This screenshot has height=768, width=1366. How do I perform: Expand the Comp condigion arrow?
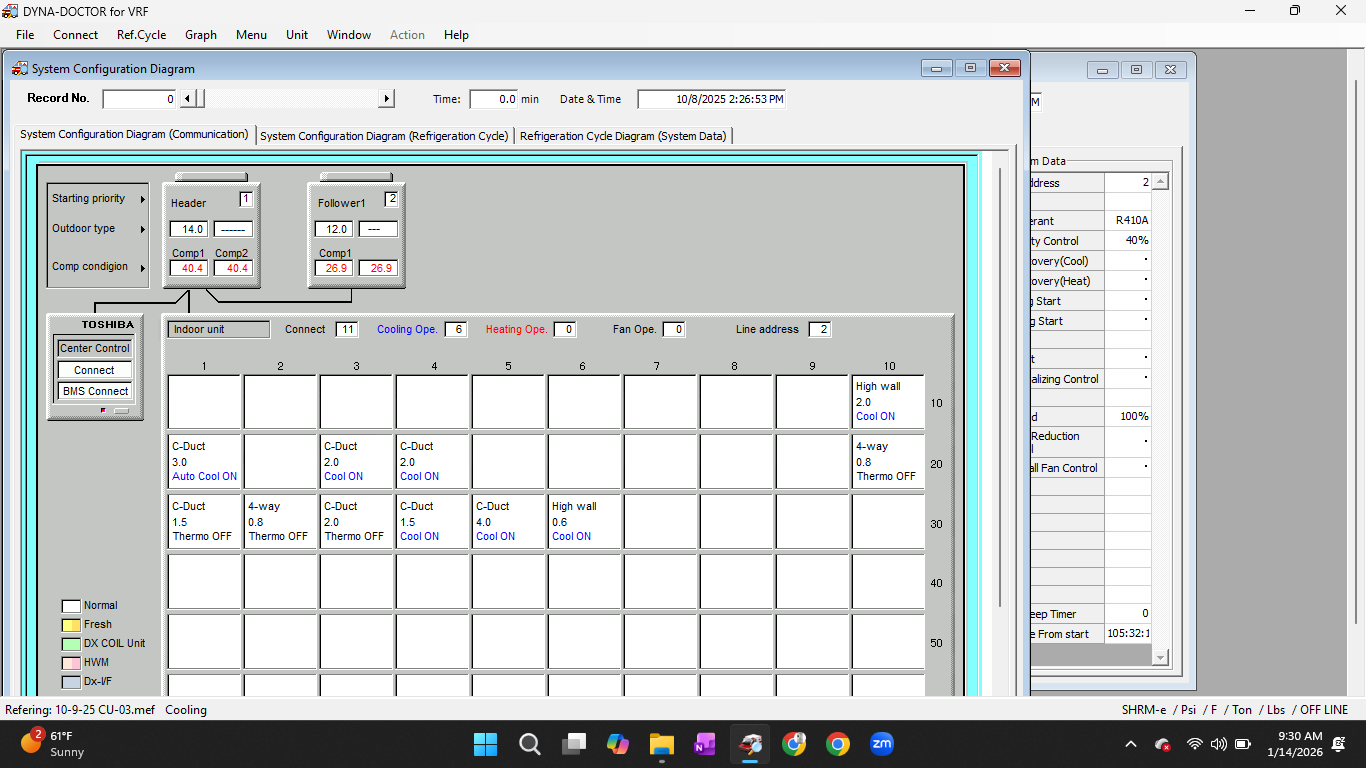point(143,267)
